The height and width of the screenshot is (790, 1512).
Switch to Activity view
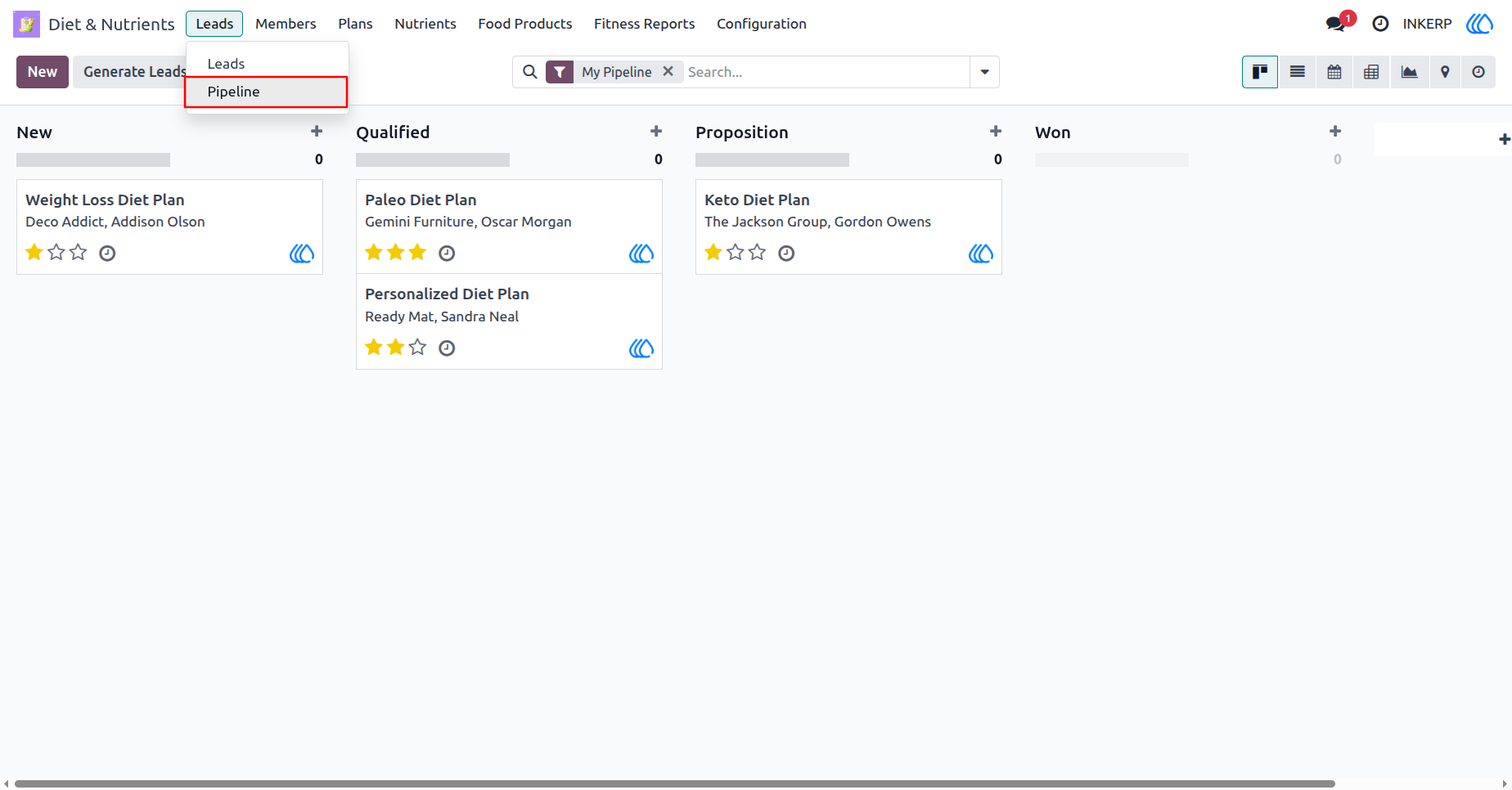click(x=1478, y=72)
